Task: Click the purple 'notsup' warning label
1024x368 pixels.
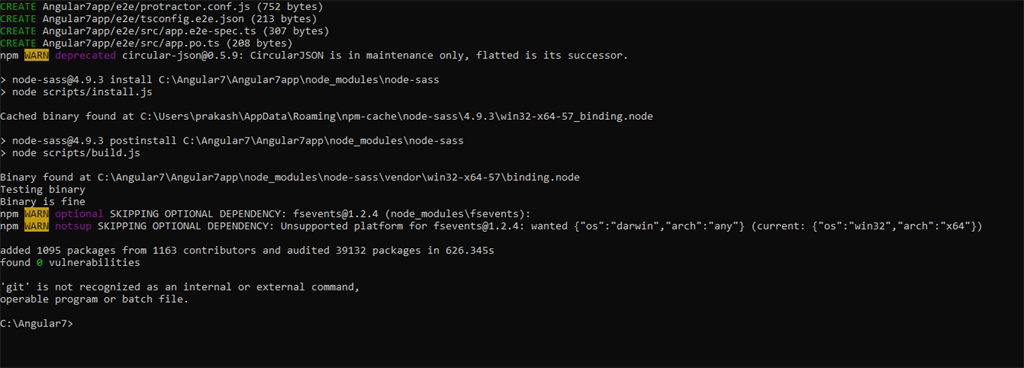Action: (73, 226)
